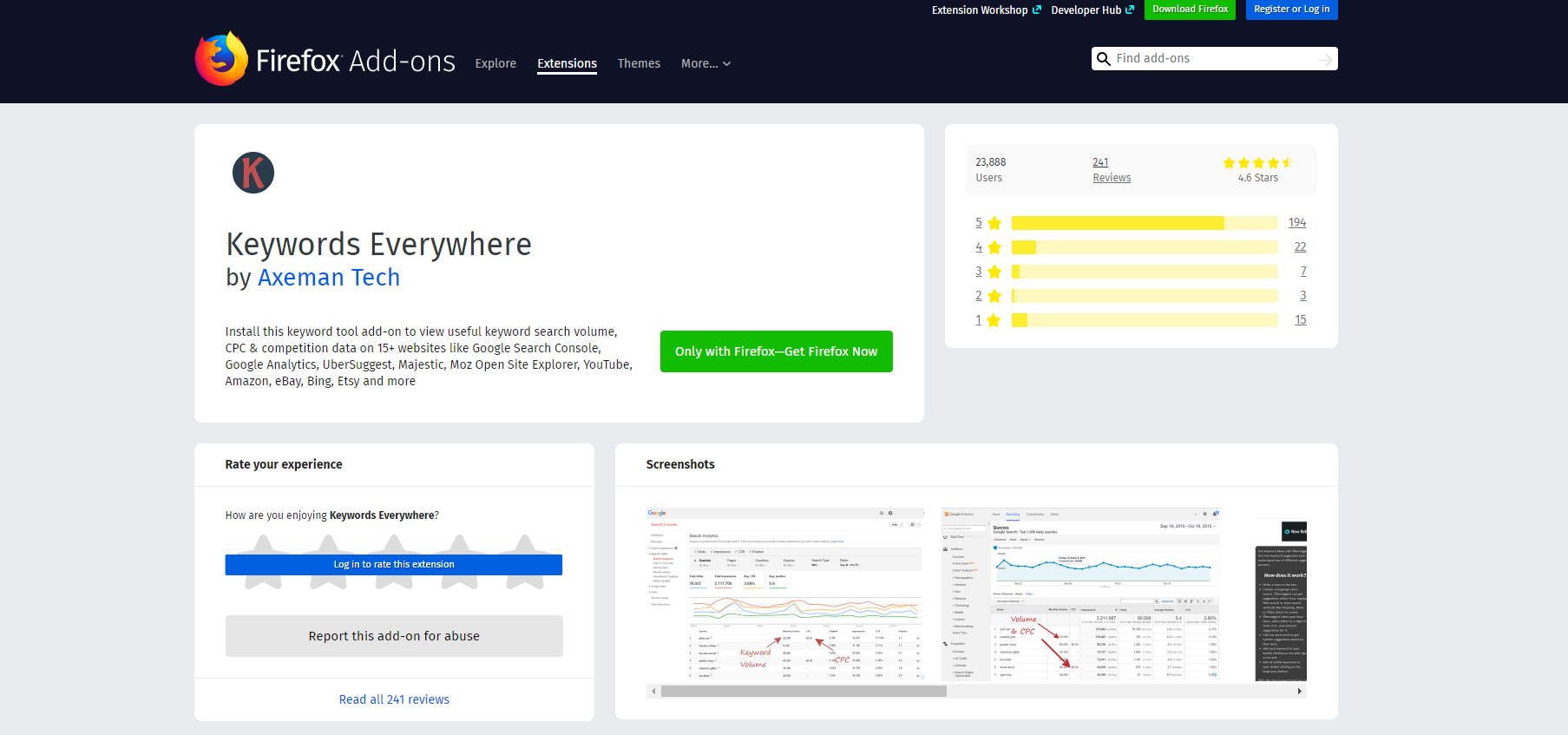Click the Extension Workshop link
The image size is (1568, 735).
987,10
